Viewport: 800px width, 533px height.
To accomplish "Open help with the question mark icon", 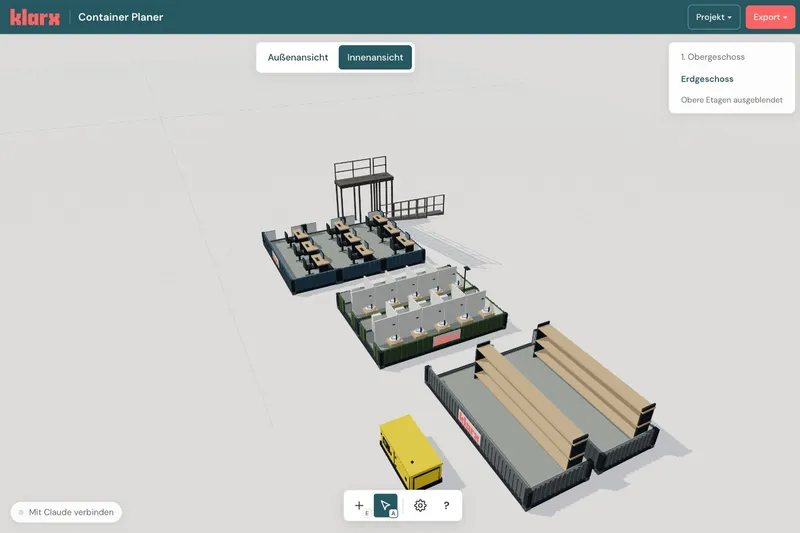I will [x=446, y=505].
